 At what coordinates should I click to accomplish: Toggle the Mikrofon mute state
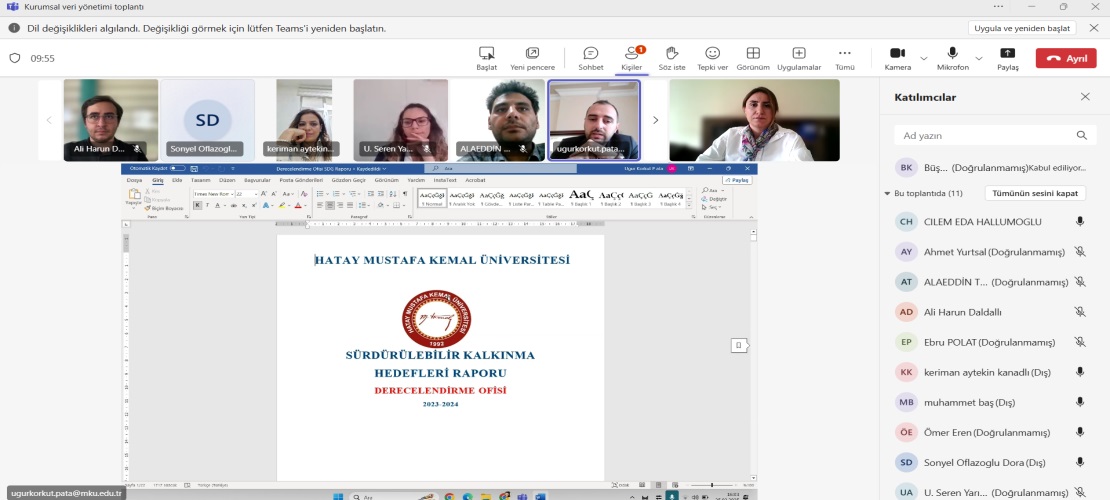(952, 58)
